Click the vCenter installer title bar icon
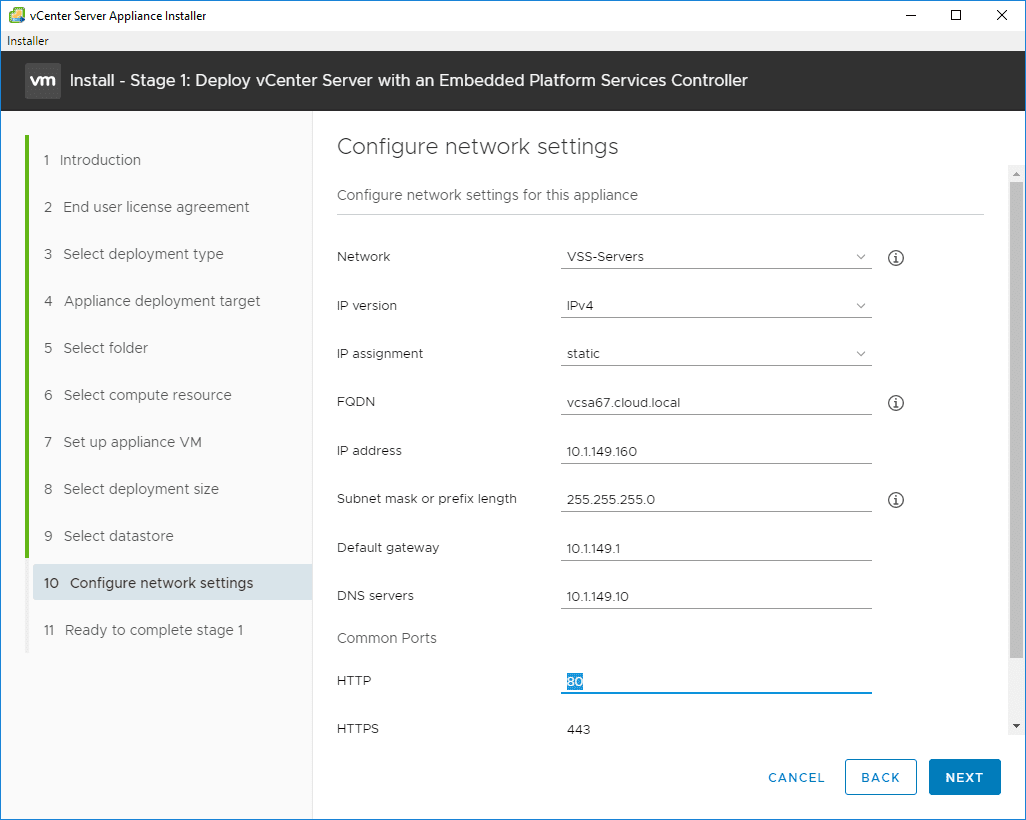Viewport: 1026px width, 820px height. click(x=16, y=15)
